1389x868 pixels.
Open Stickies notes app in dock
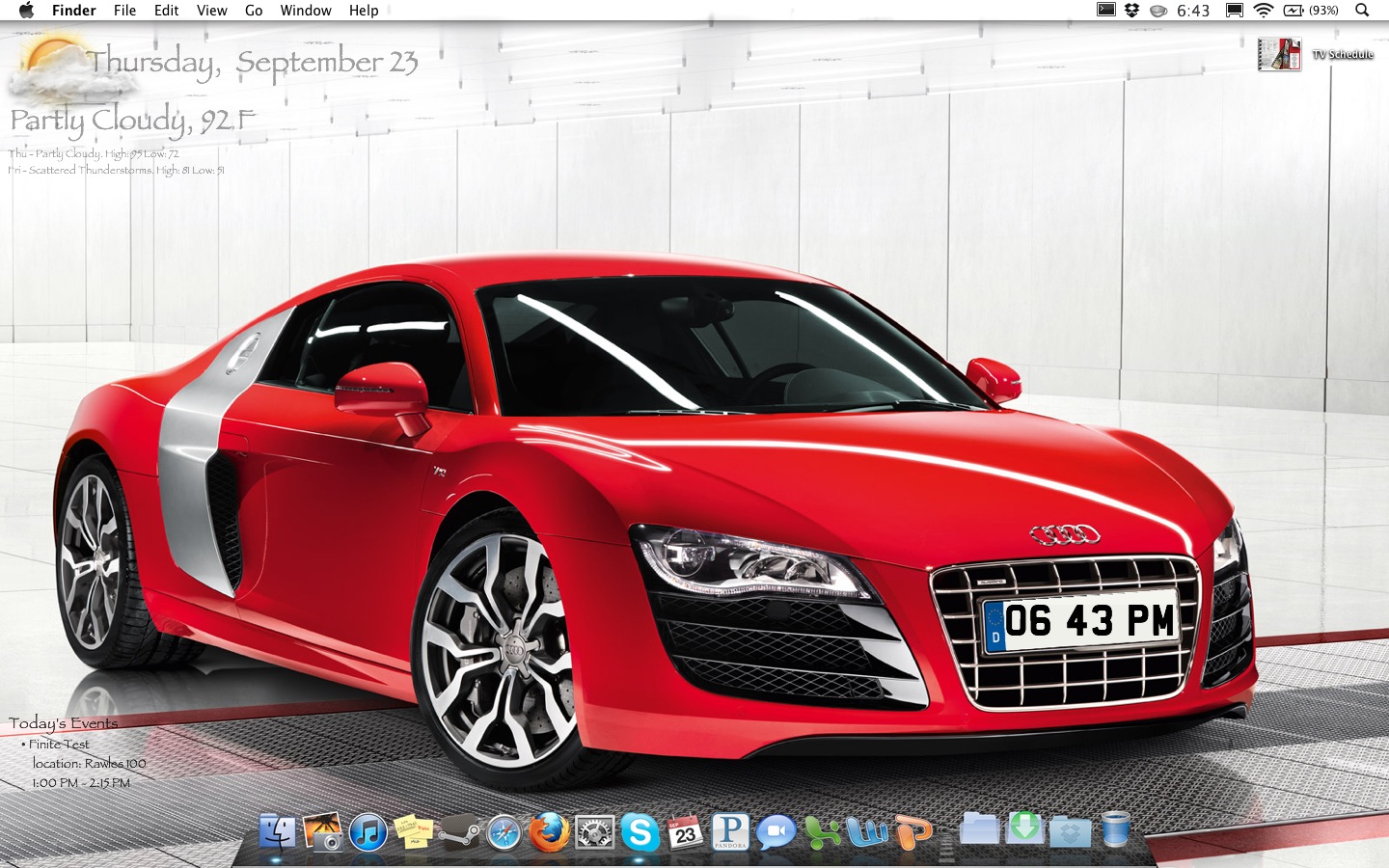(x=413, y=831)
